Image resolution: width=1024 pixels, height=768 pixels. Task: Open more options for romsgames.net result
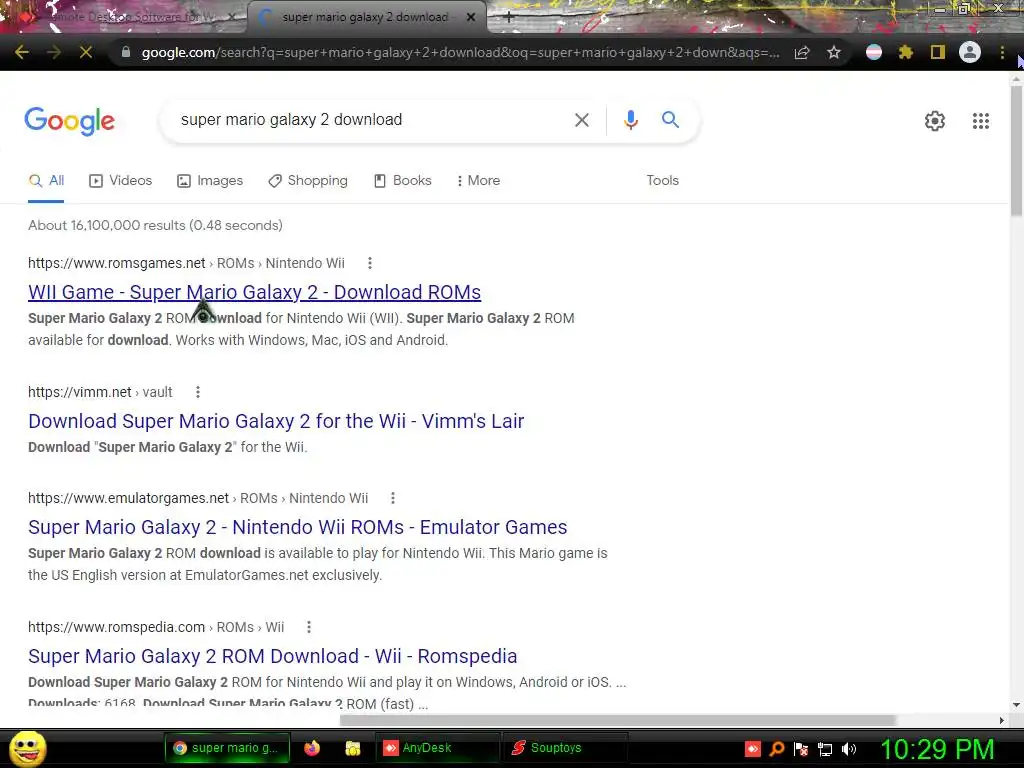pos(370,263)
